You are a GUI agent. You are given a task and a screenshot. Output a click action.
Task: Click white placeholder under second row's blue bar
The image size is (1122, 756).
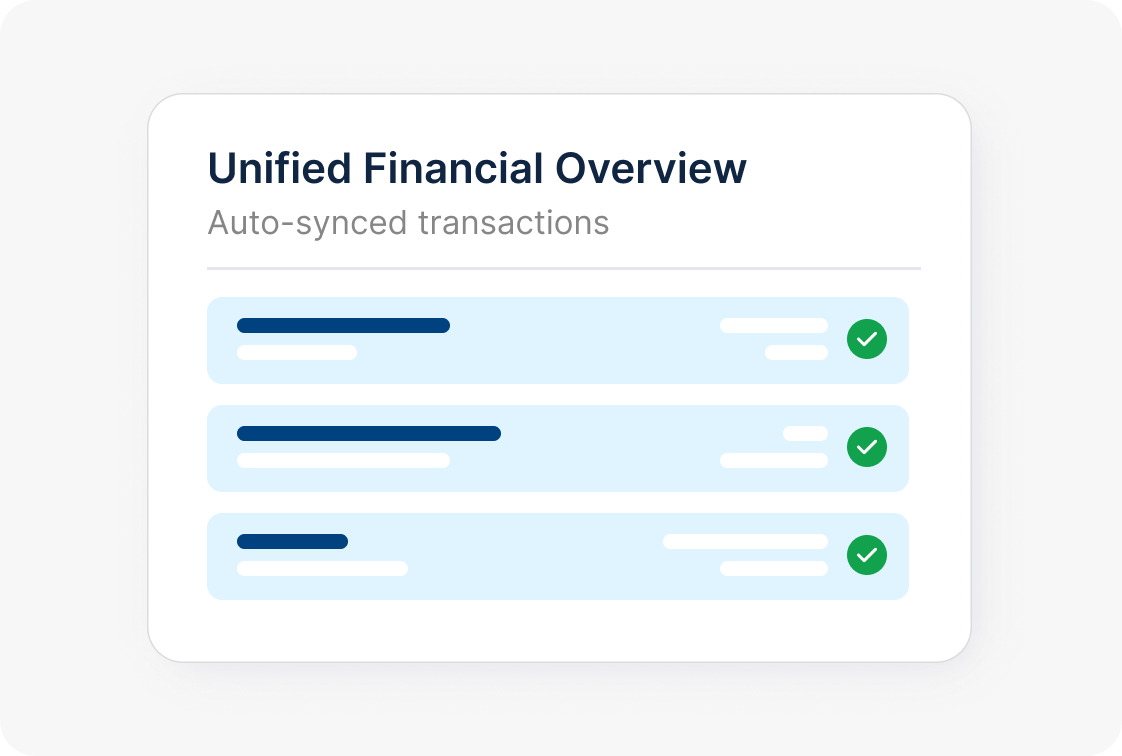coord(343,460)
